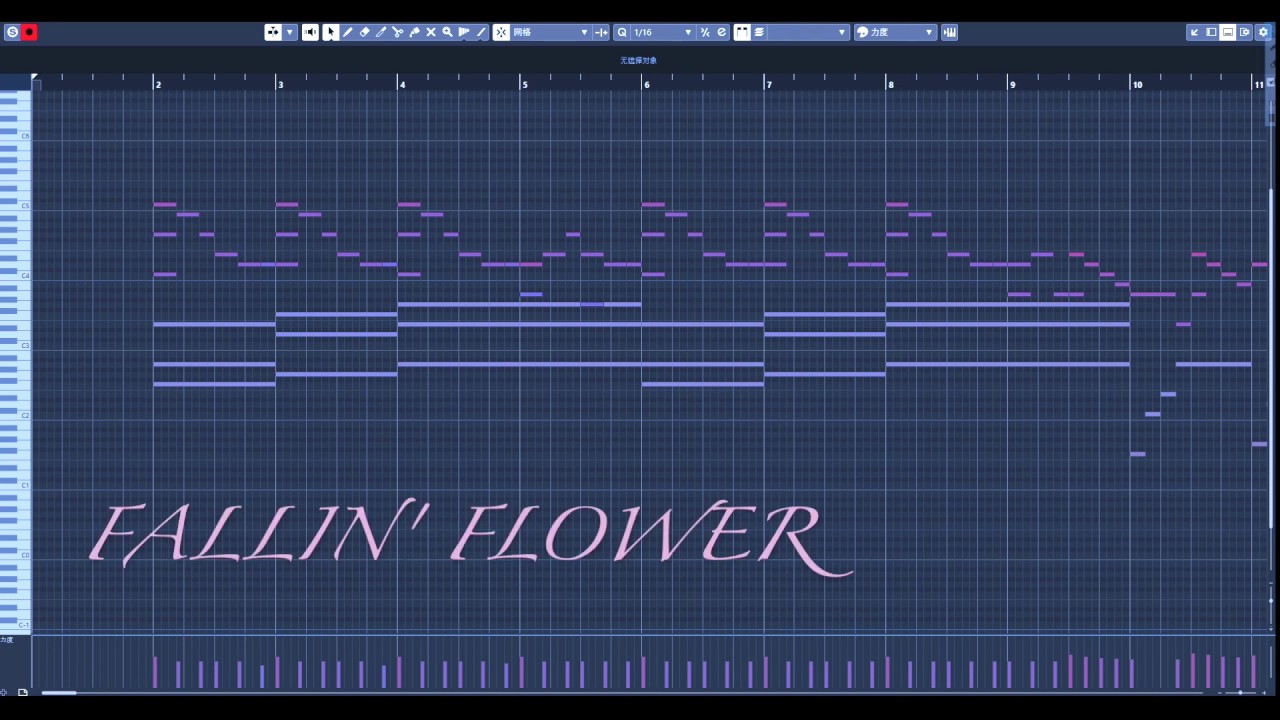Click the palette icon before 力度
The width and height of the screenshot is (1280, 720).
point(862,32)
